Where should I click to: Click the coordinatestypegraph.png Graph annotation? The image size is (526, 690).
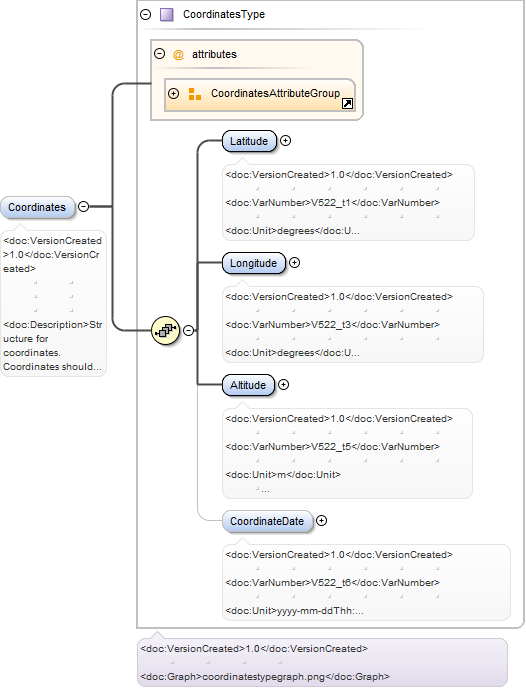265,677
